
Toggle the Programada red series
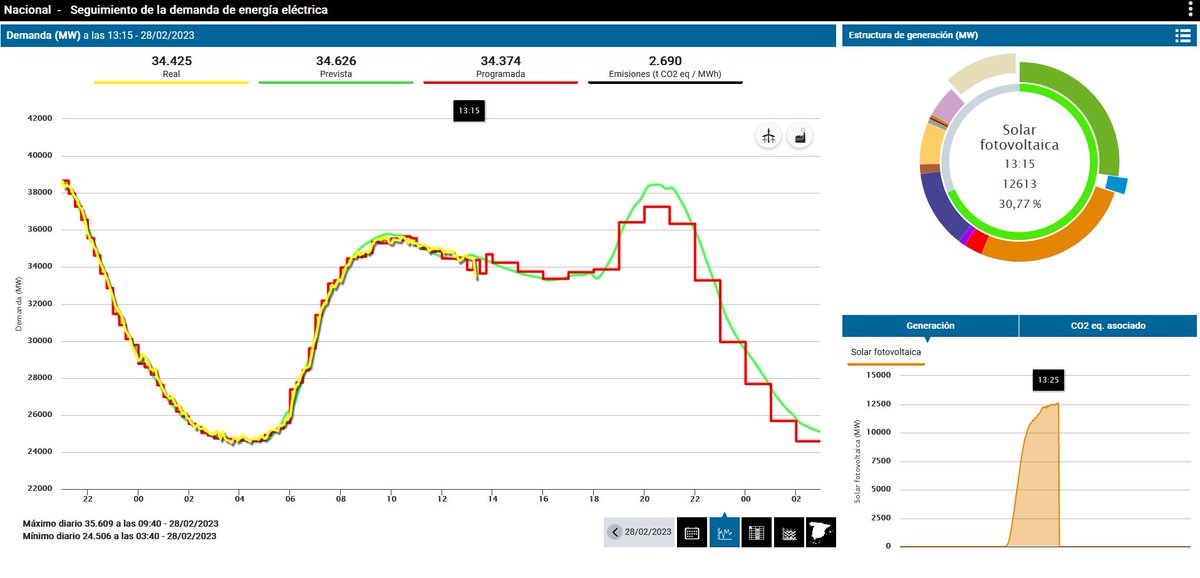coord(501,68)
